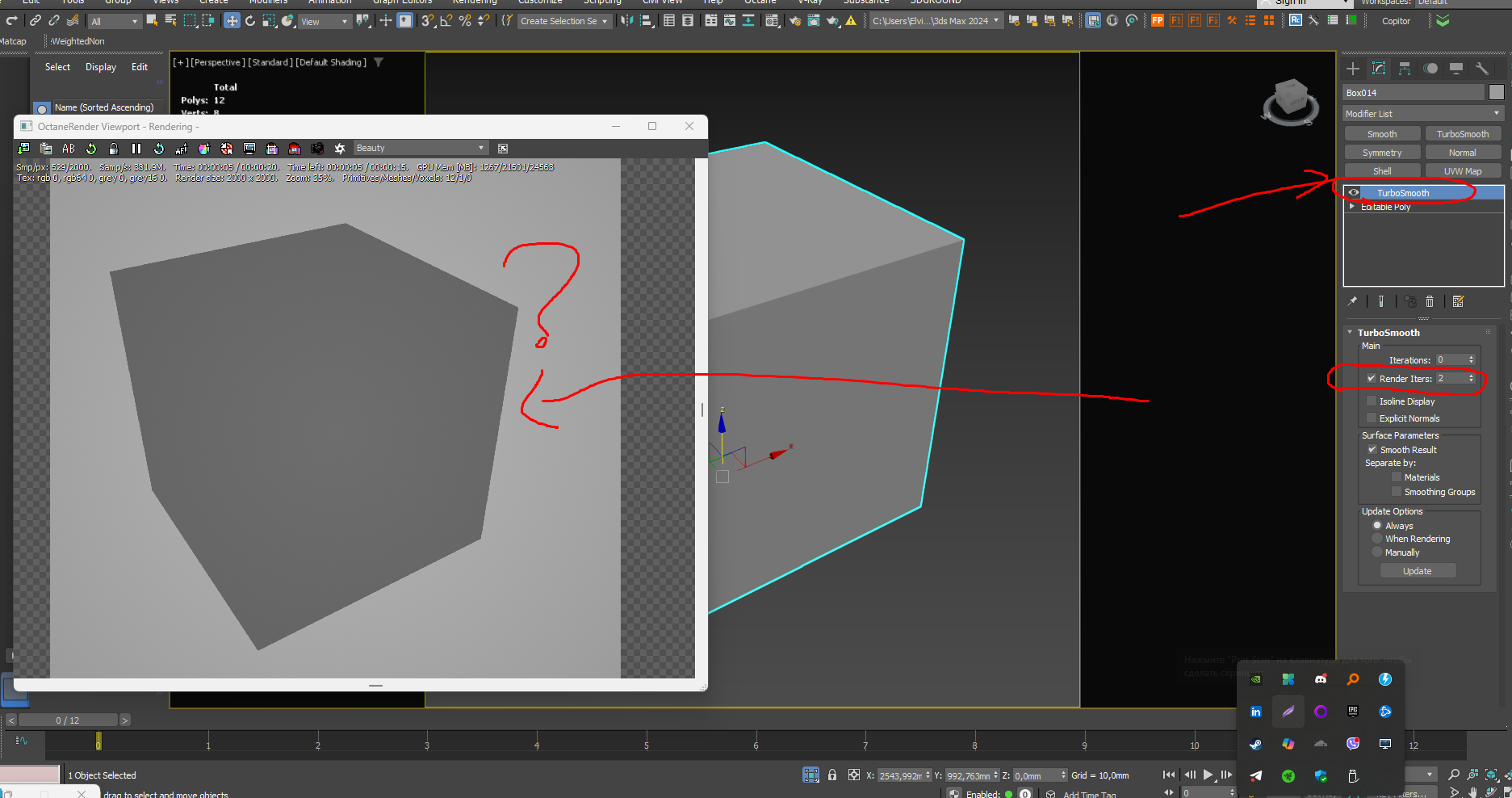Add a Smooth modifier button

(x=1382, y=134)
